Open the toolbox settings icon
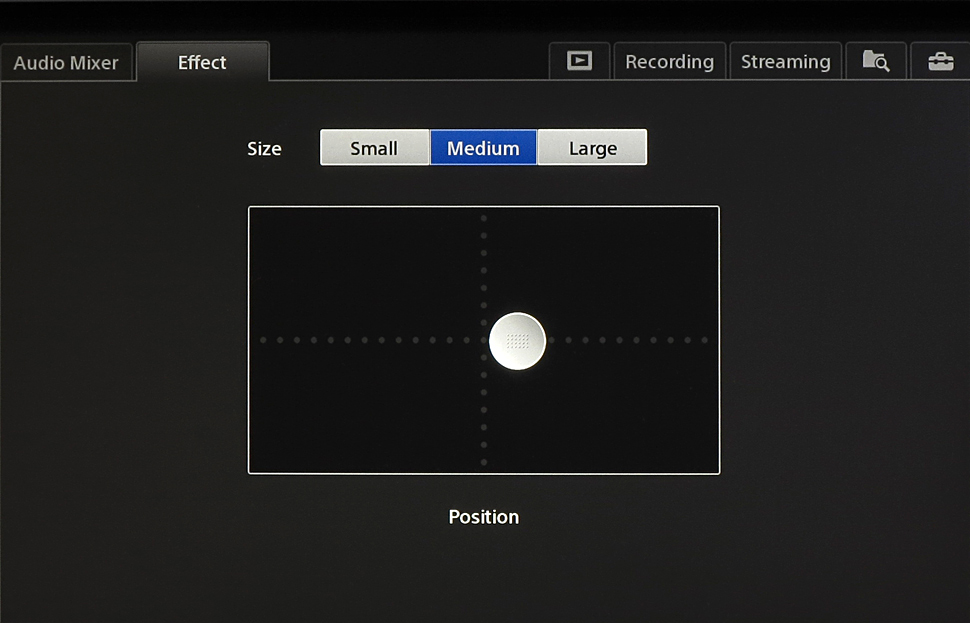970x623 pixels. click(940, 61)
